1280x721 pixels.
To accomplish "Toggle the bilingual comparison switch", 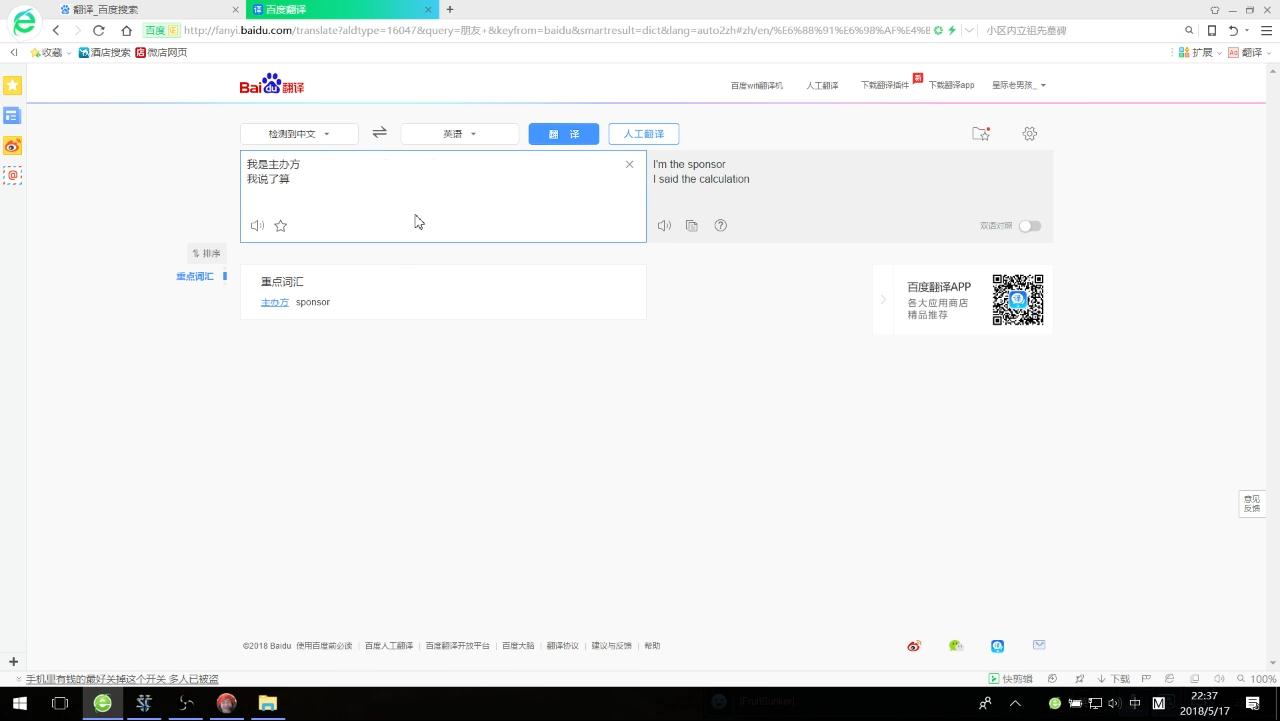I will 1029,226.
